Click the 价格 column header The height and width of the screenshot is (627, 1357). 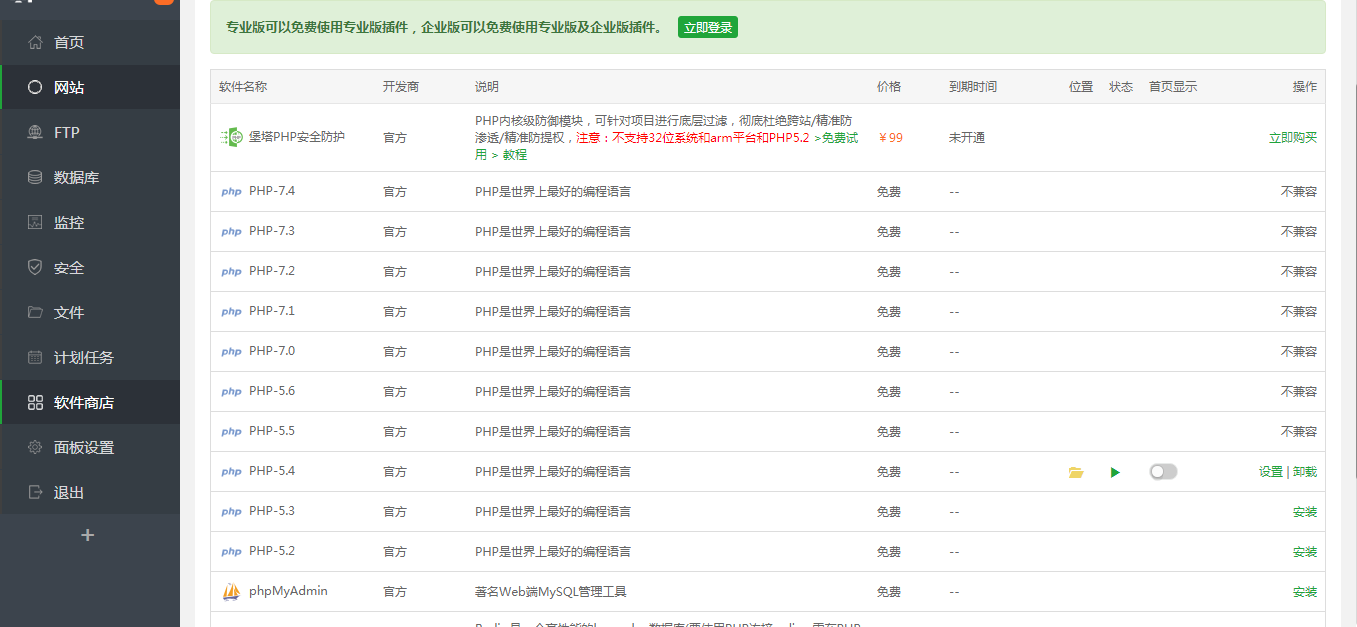pos(889,87)
